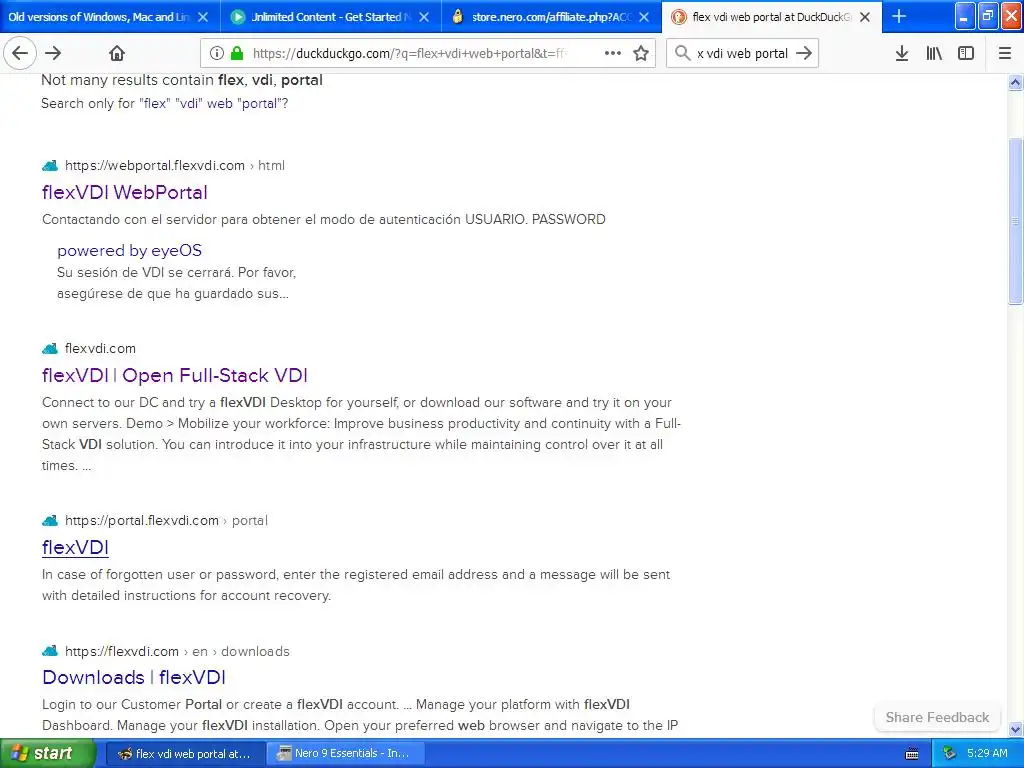The height and width of the screenshot is (768, 1024).
Task: Click the 'In case of forgotten user or password' snippet
Action: [356, 585]
